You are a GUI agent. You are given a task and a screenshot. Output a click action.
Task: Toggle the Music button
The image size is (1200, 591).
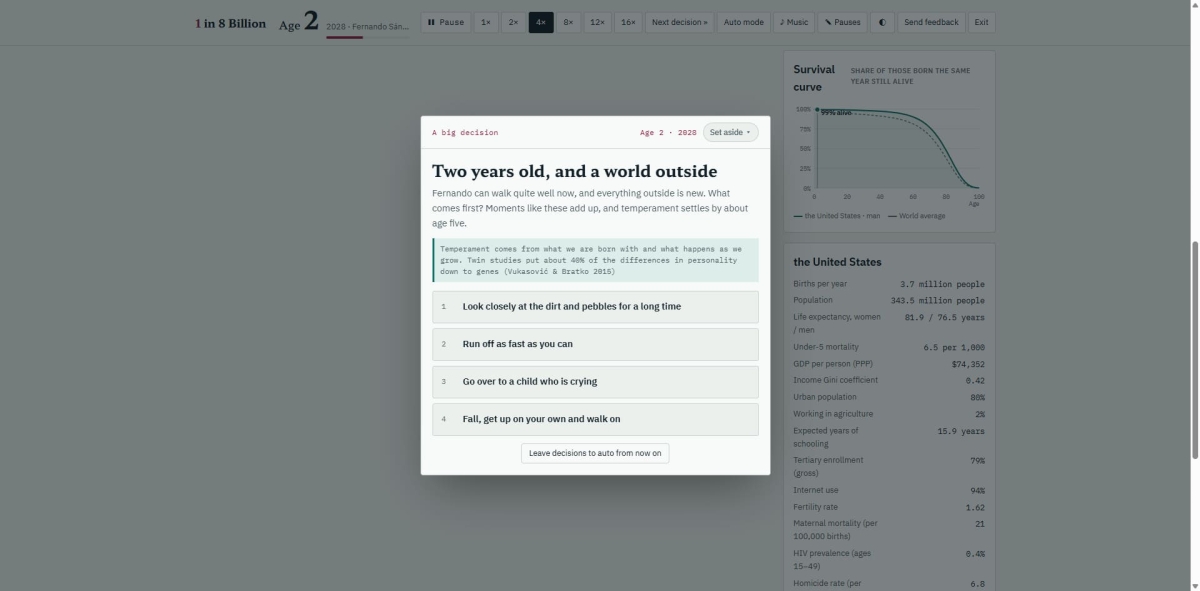(x=794, y=22)
